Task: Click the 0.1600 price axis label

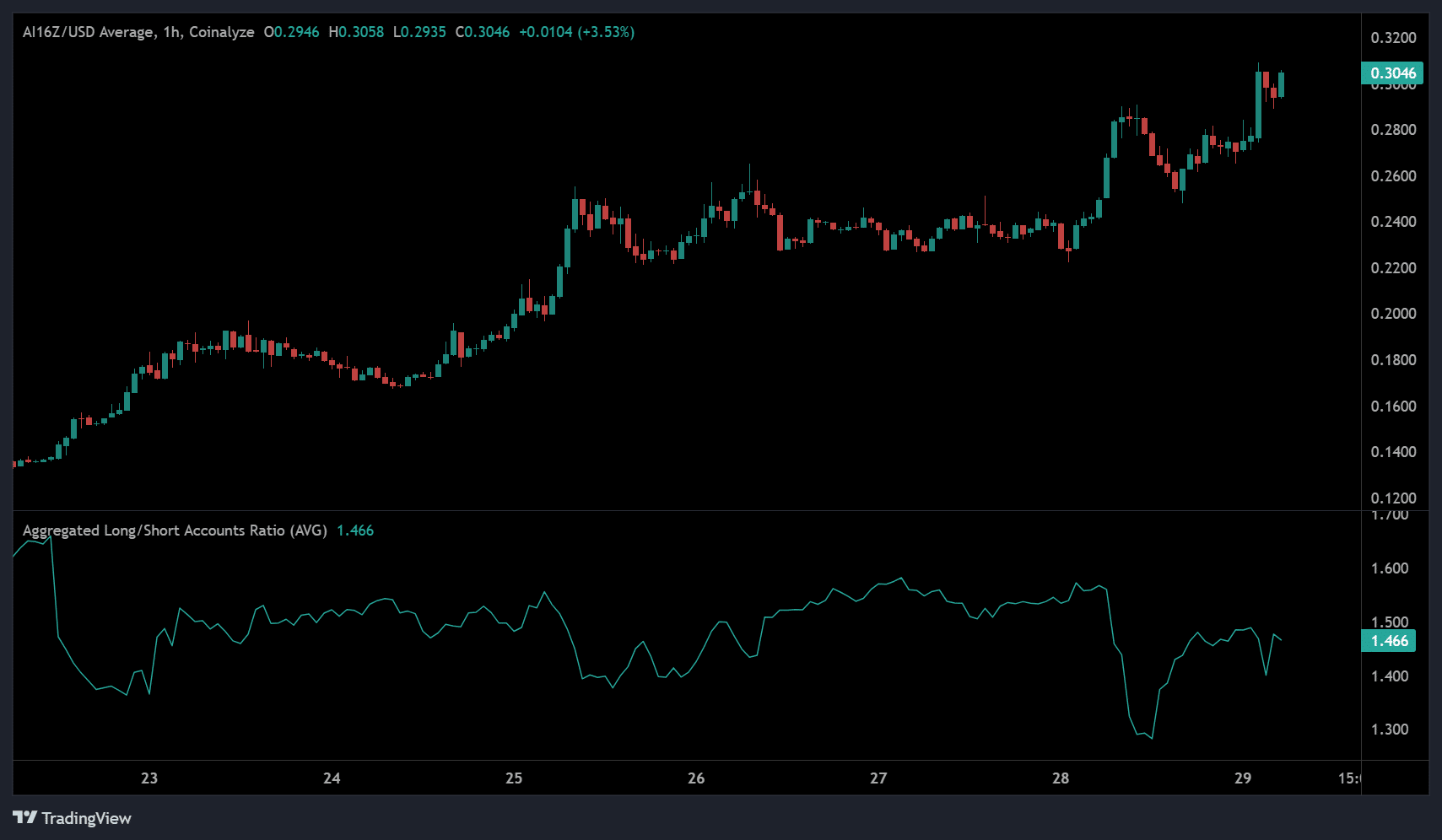Action: (1393, 407)
